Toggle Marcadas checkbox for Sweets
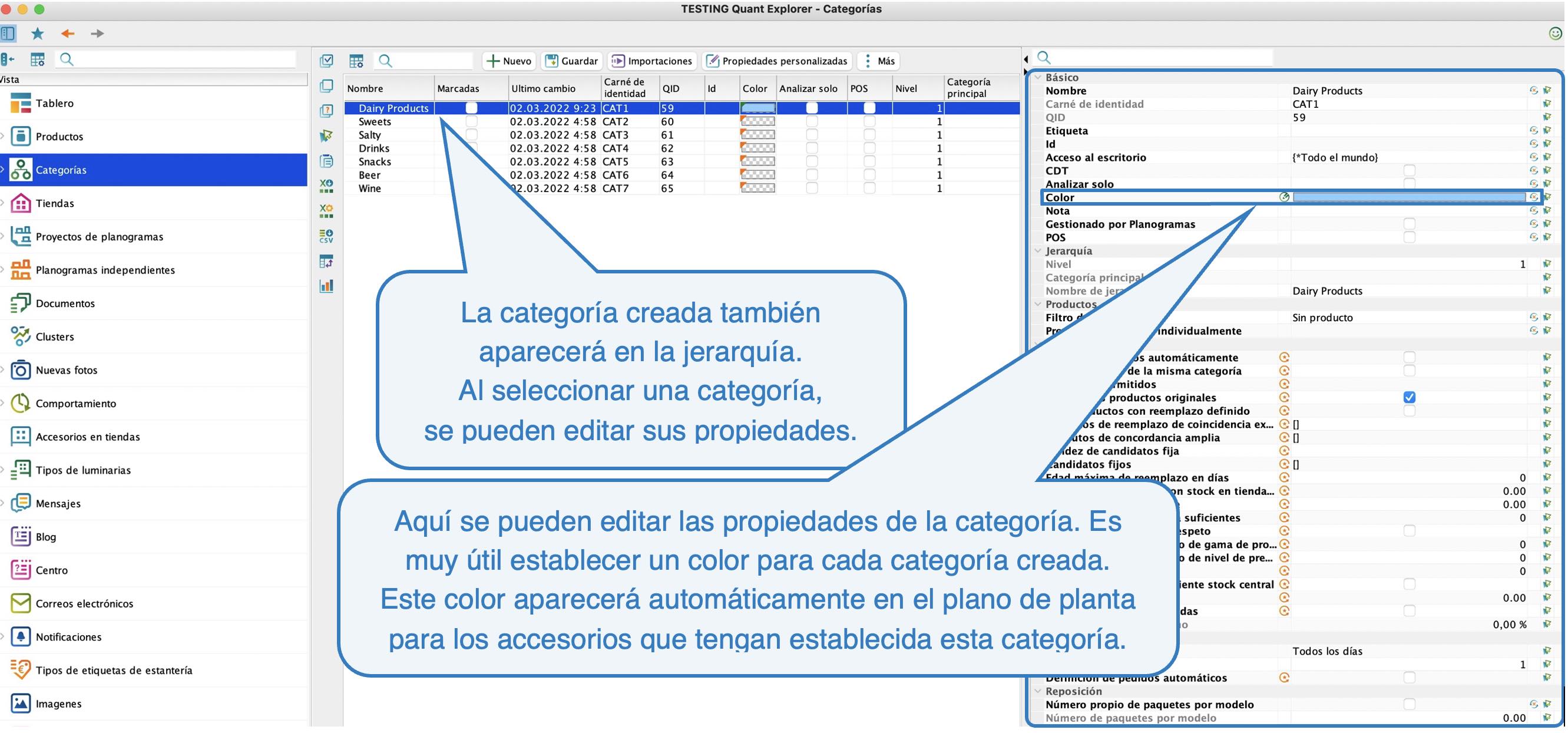 click(471, 121)
